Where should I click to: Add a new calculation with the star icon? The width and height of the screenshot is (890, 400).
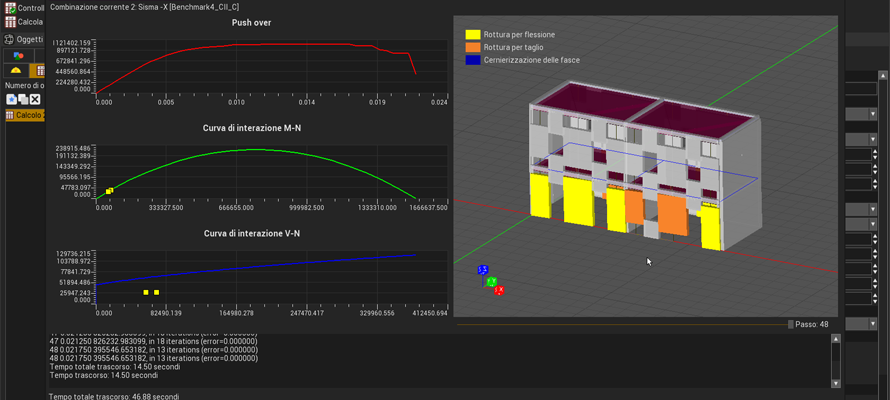pos(11,99)
